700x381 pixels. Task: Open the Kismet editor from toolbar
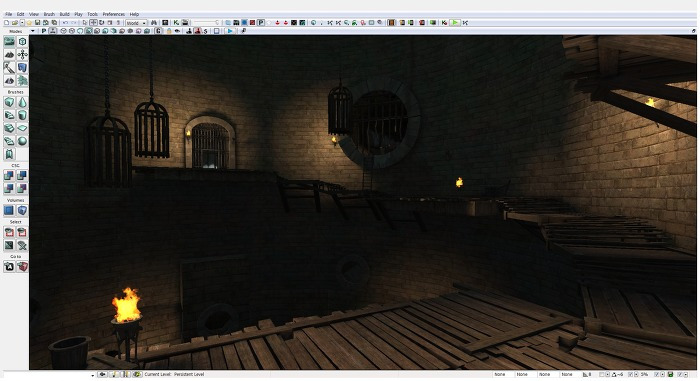(x=176, y=23)
